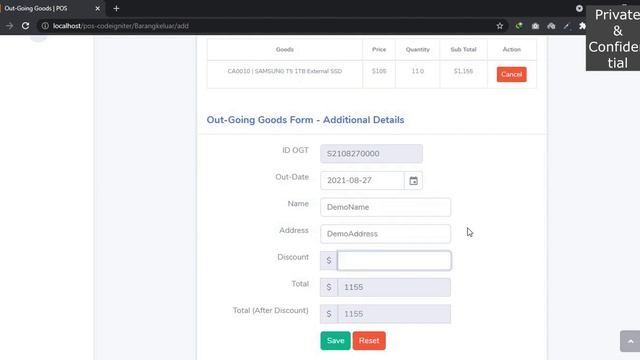
Task: Open the green refresh extension icon
Action: tap(519, 26)
